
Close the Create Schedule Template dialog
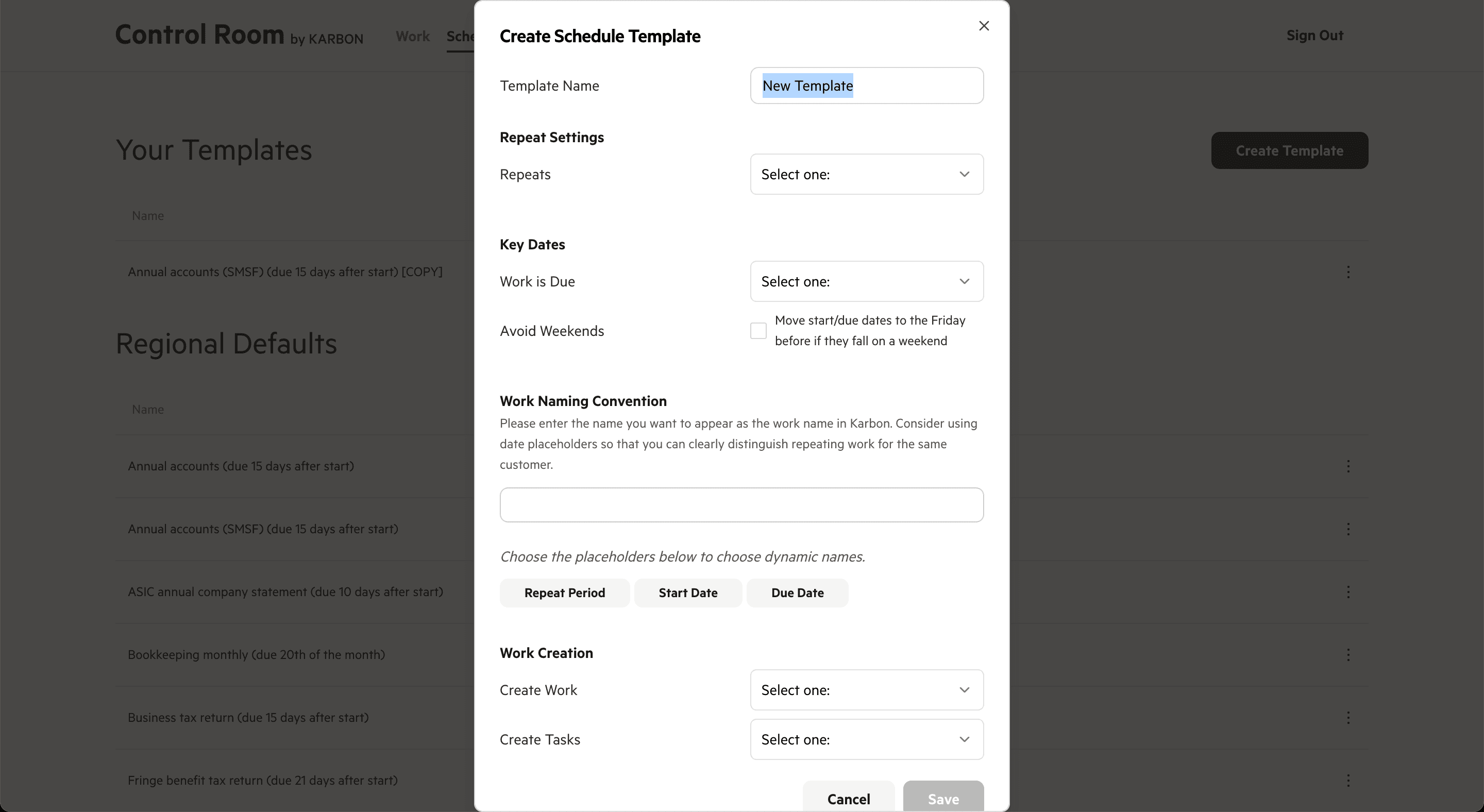[x=983, y=26]
